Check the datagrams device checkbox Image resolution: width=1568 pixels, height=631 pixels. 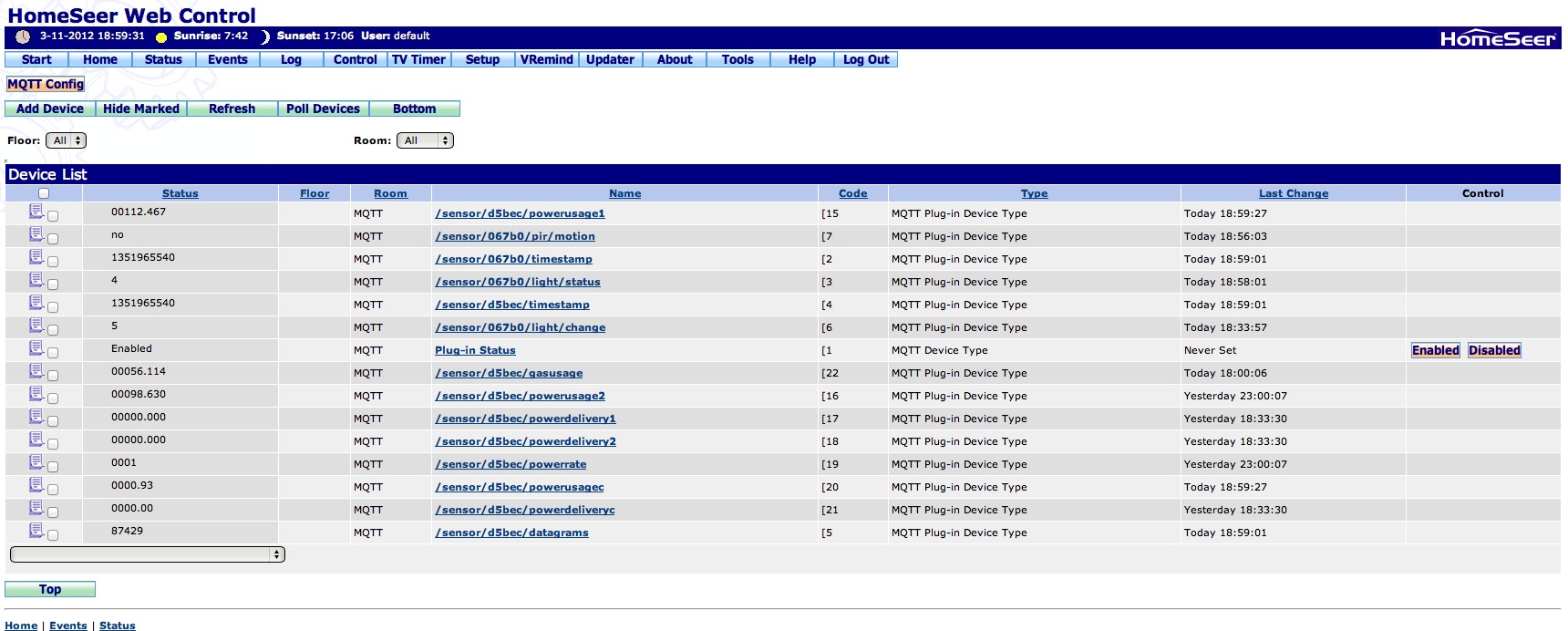click(x=53, y=535)
